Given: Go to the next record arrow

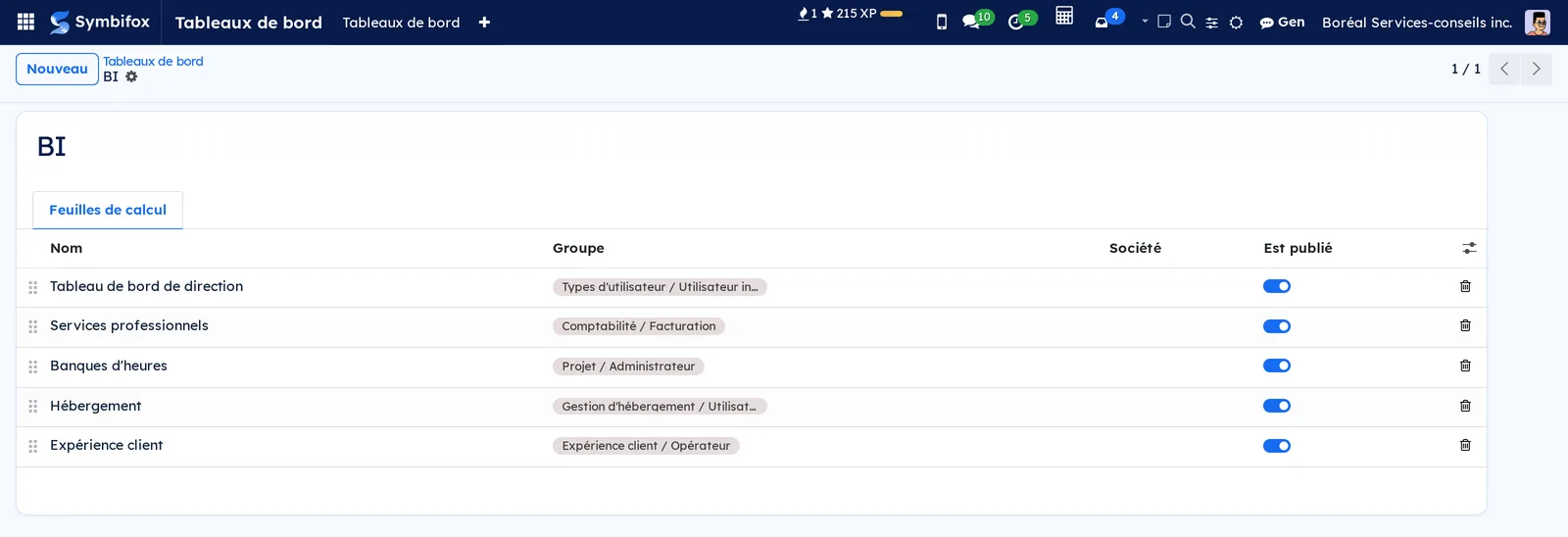Looking at the screenshot, I should click(x=1536, y=69).
